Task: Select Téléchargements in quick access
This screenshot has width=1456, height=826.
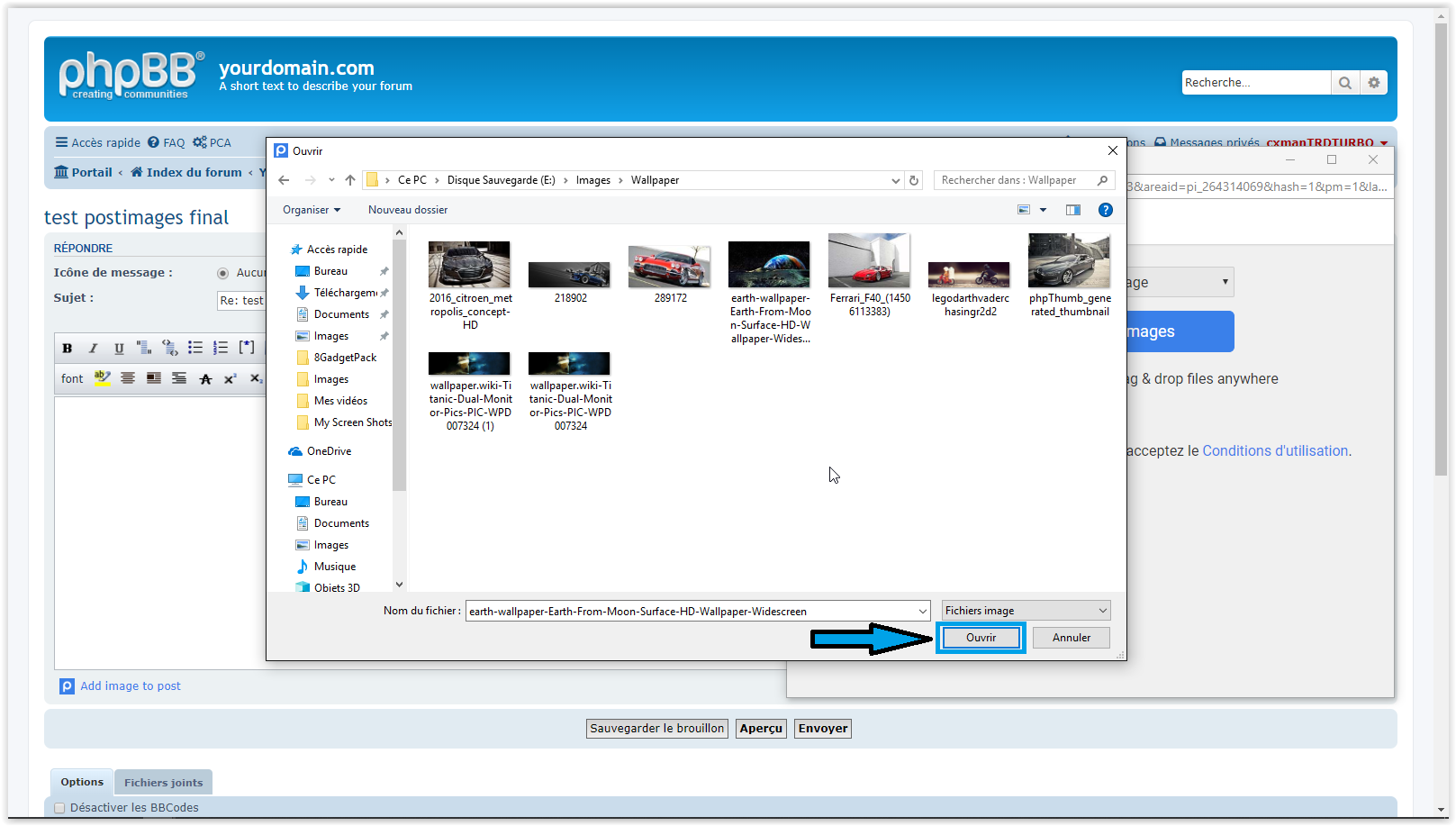Action: pos(337,293)
